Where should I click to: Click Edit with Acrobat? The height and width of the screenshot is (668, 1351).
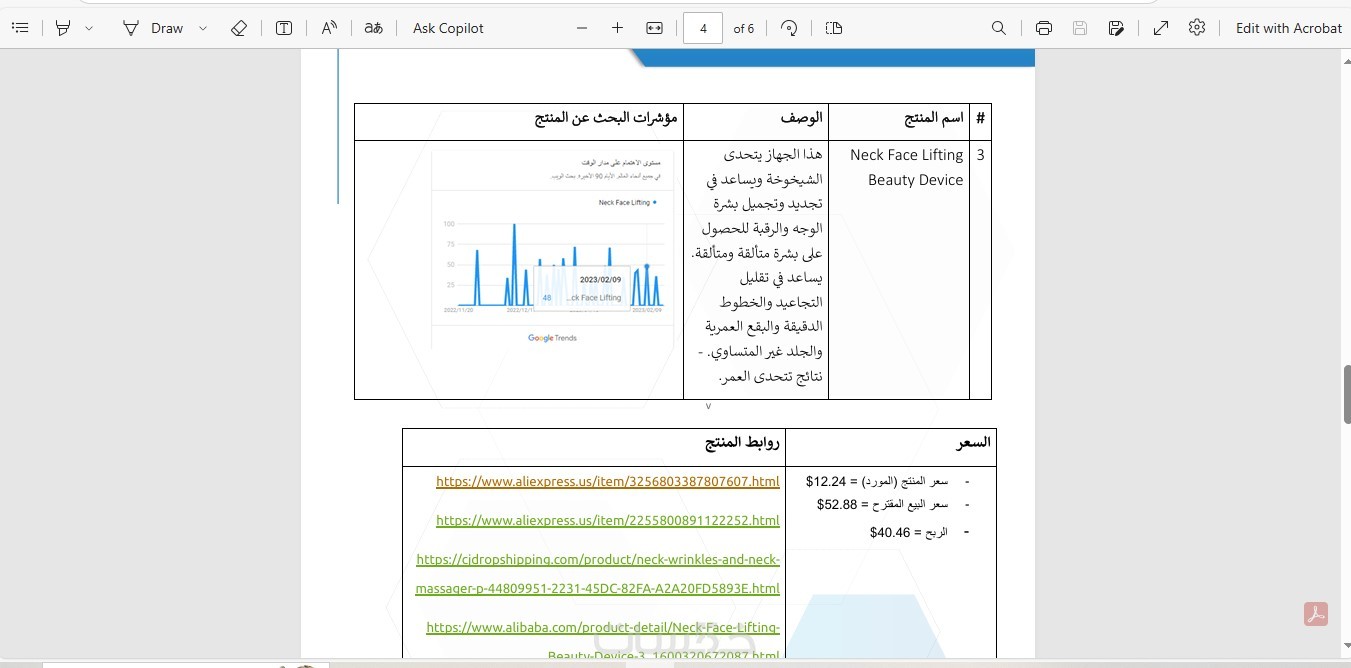(x=1288, y=28)
